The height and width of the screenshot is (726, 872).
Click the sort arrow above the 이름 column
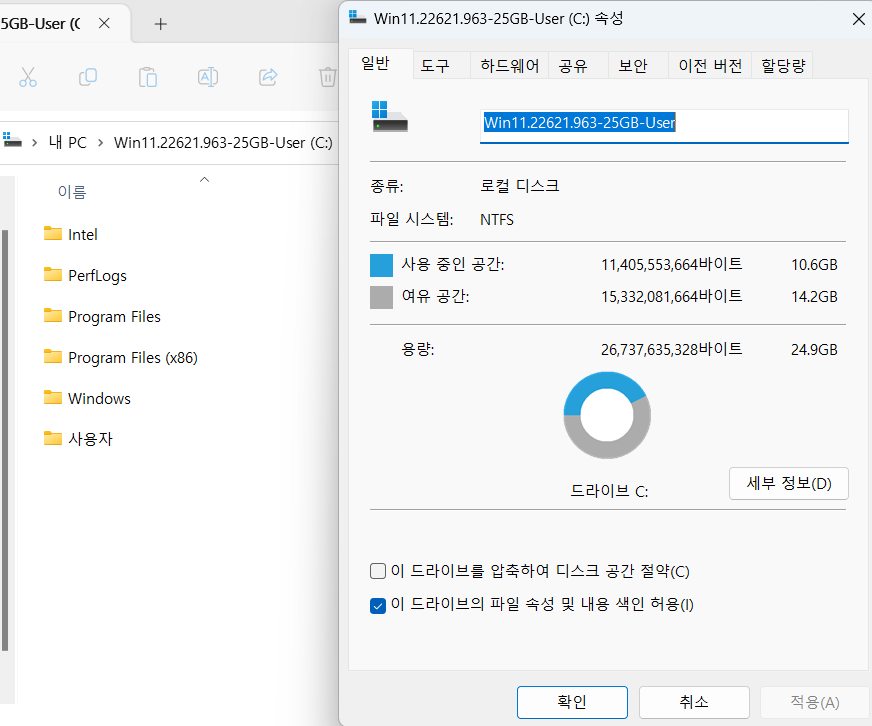click(205, 179)
